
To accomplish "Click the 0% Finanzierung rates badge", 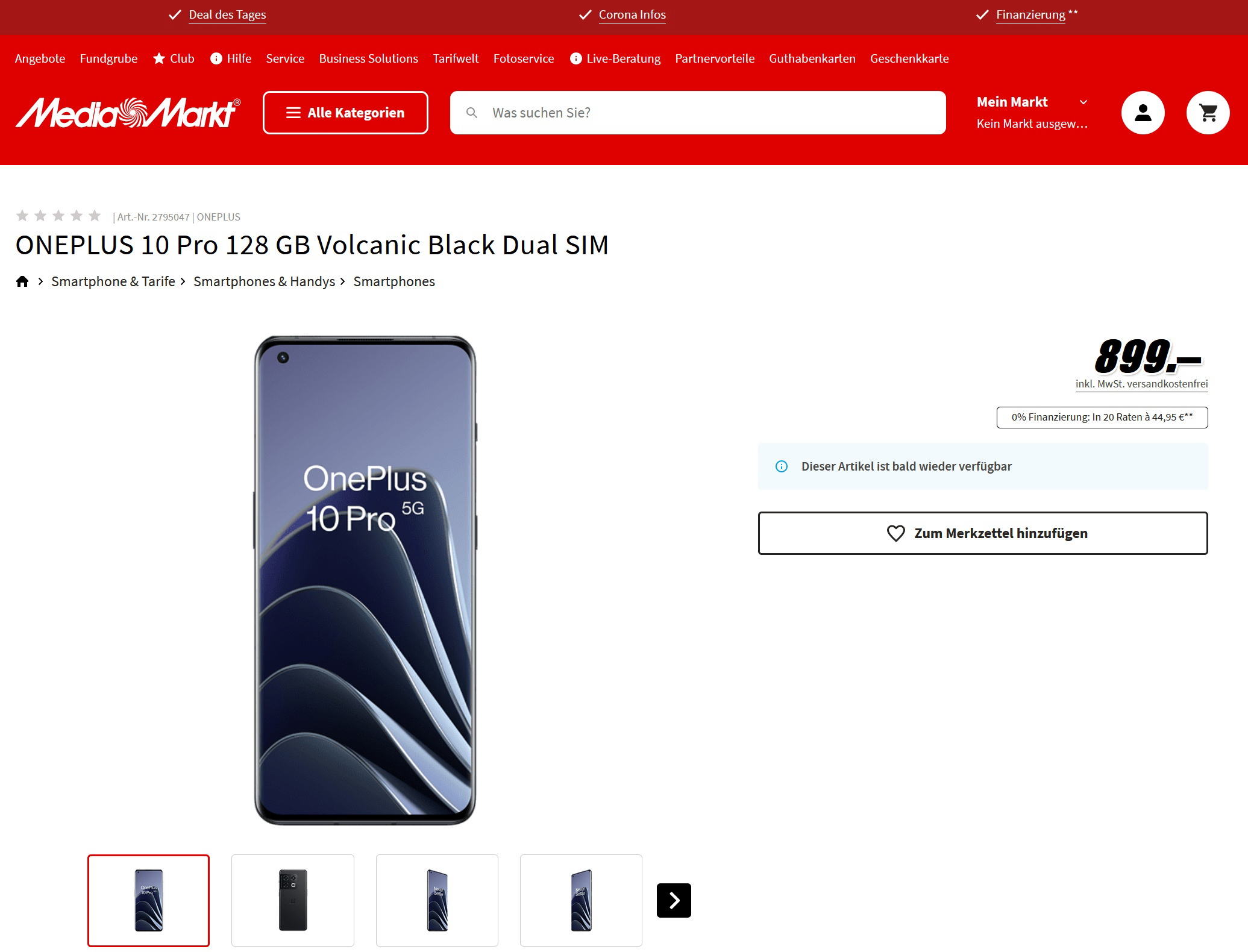I will [1102, 418].
